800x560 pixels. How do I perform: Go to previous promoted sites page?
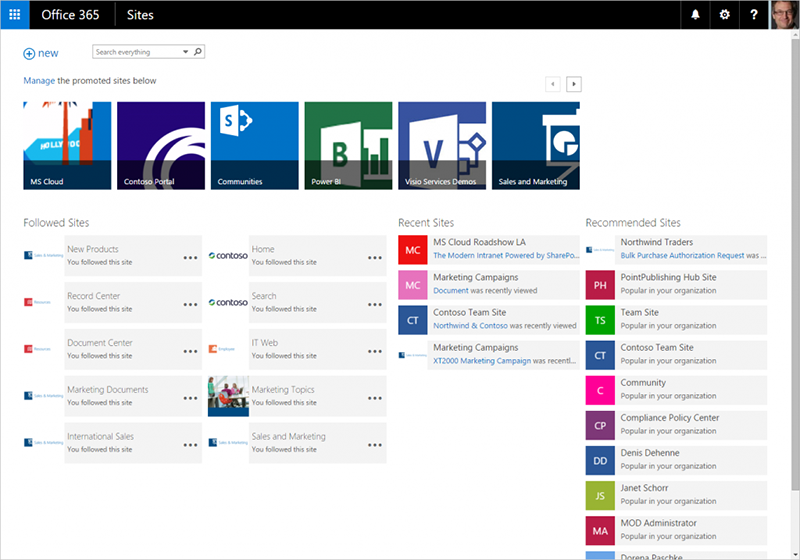[553, 84]
